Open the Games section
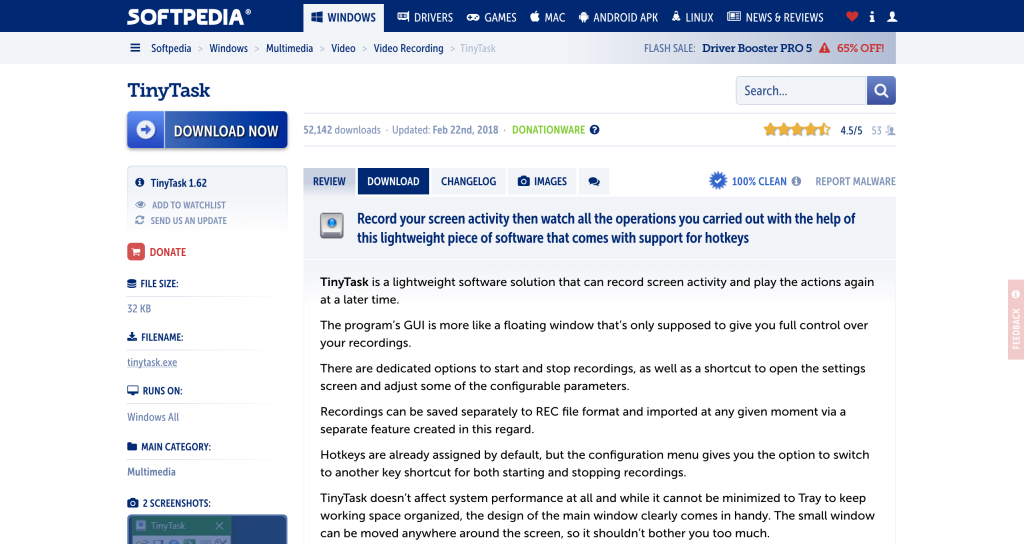This screenshot has width=1024, height=544. [x=492, y=17]
